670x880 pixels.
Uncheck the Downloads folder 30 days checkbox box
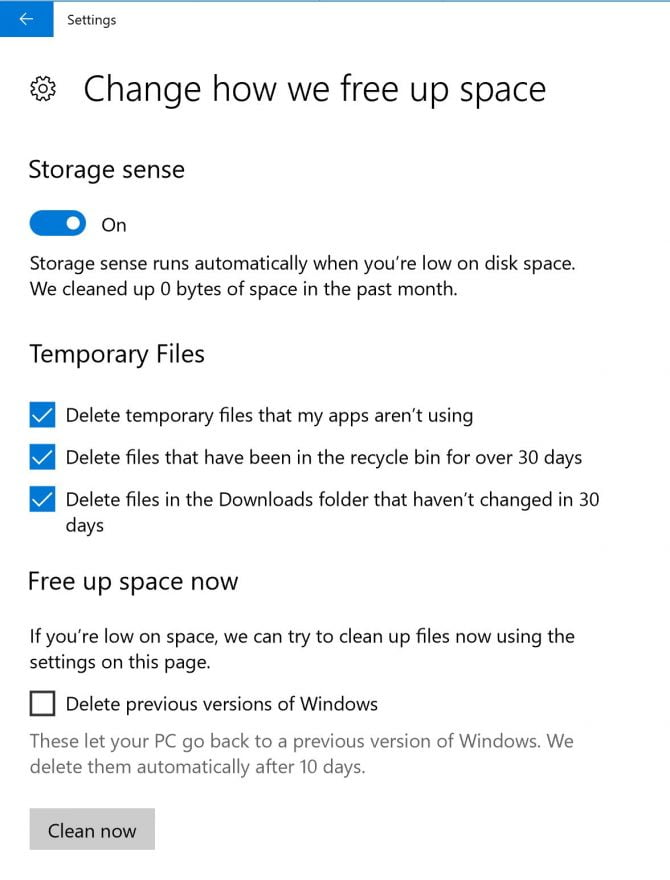[42, 499]
